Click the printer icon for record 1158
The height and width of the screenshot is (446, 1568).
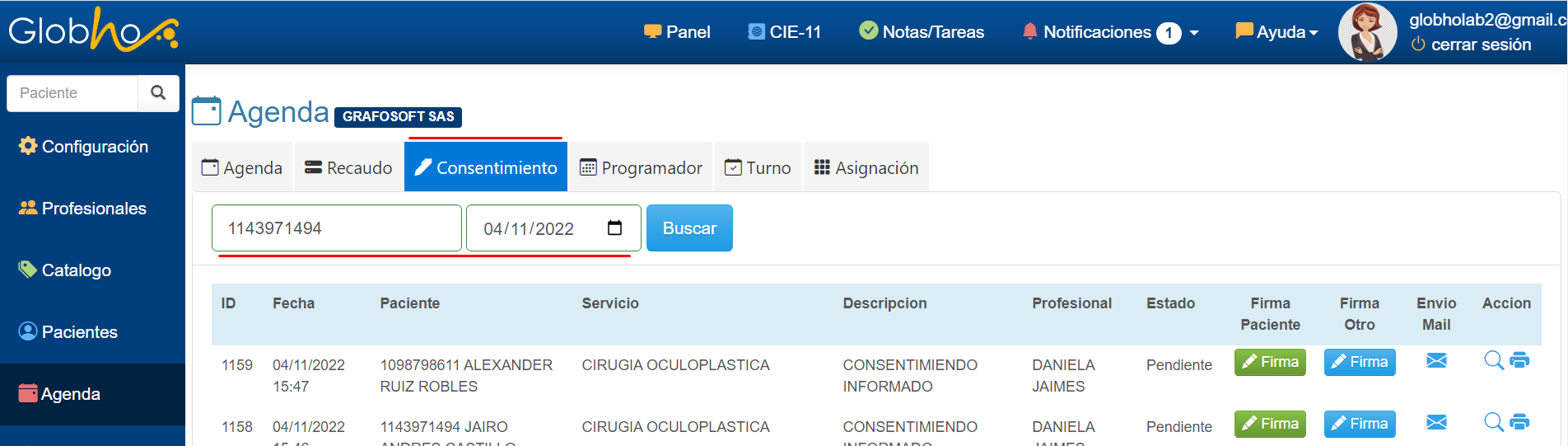pos(1519,422)
